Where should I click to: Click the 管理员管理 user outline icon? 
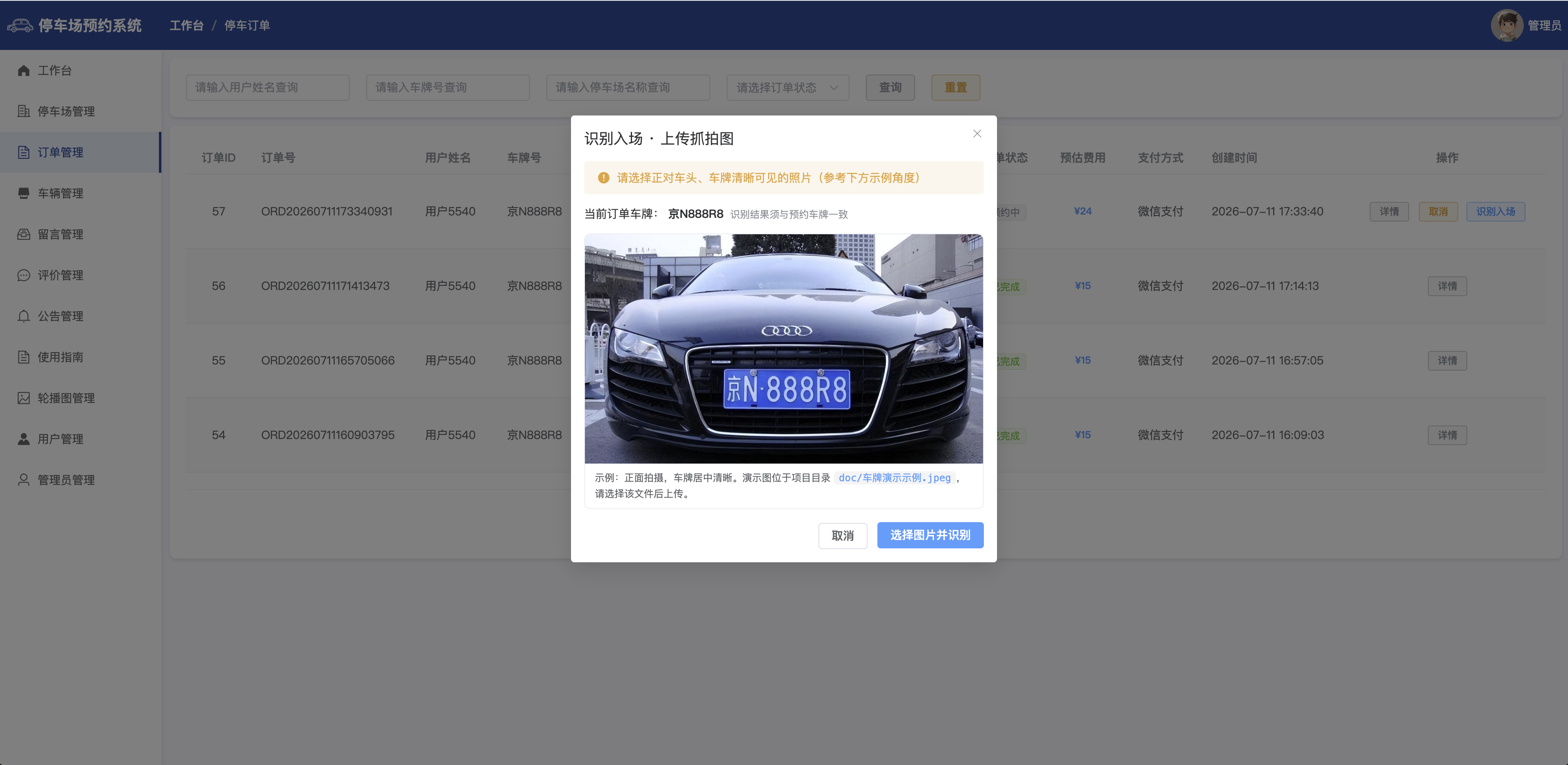pyautogui.click(x=24, y=480)
